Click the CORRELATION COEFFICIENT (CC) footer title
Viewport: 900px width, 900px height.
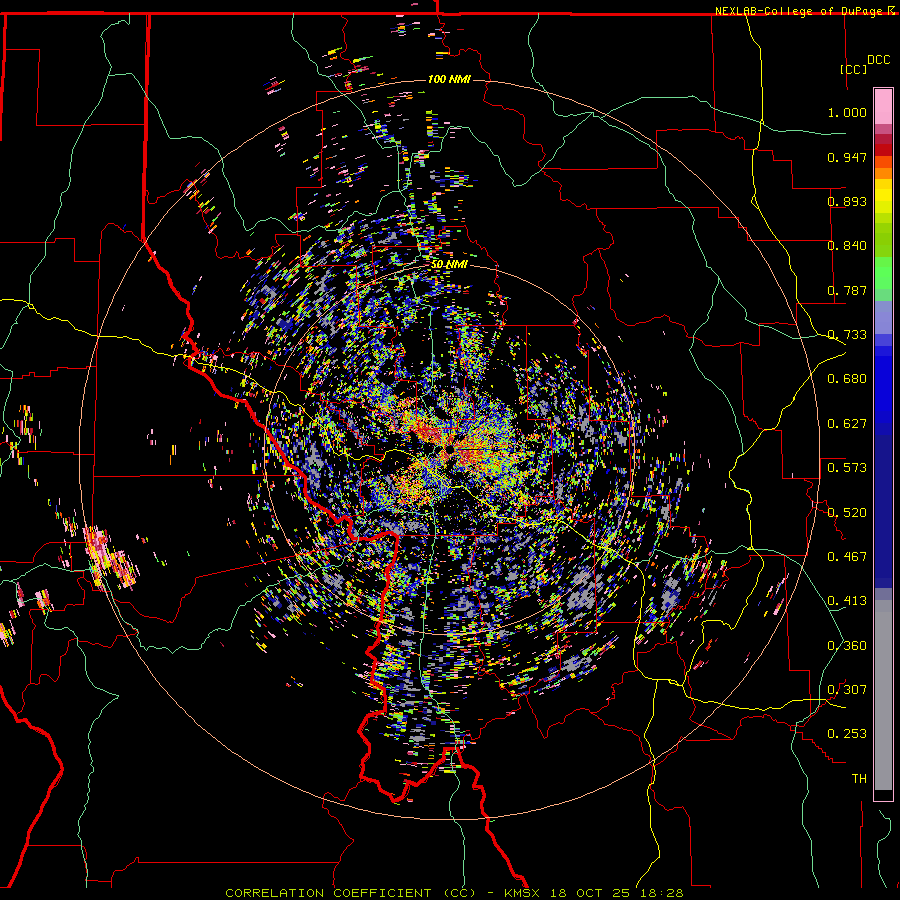point(351,893)
